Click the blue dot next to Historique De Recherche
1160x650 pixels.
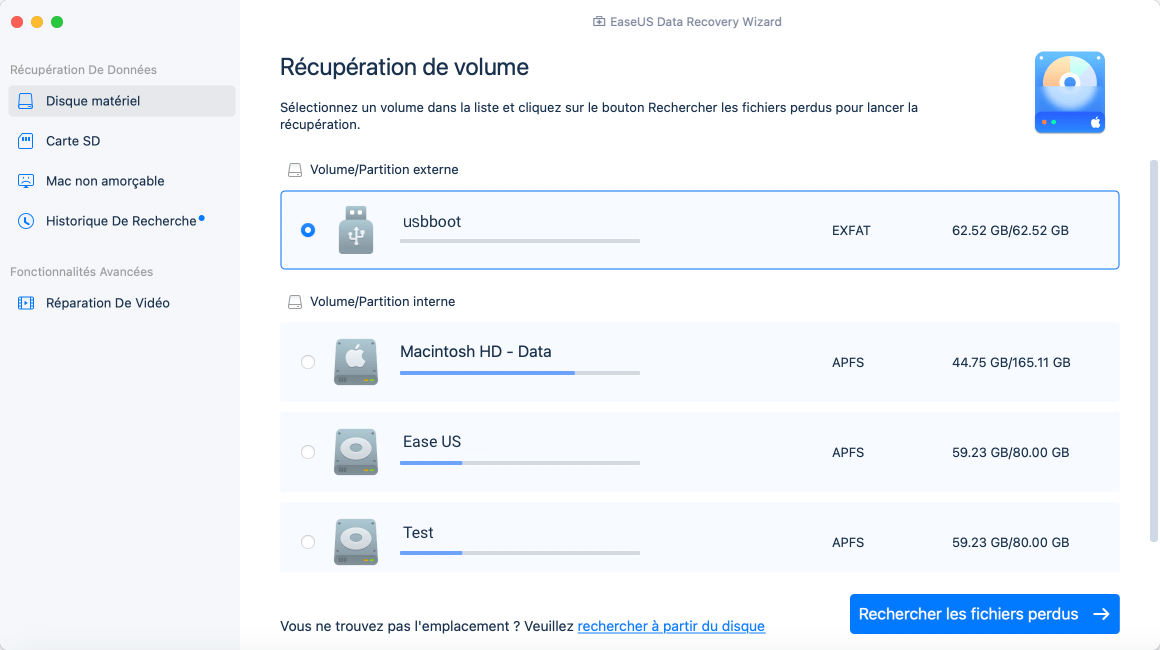pyautogui.click(x=202, y=218)
